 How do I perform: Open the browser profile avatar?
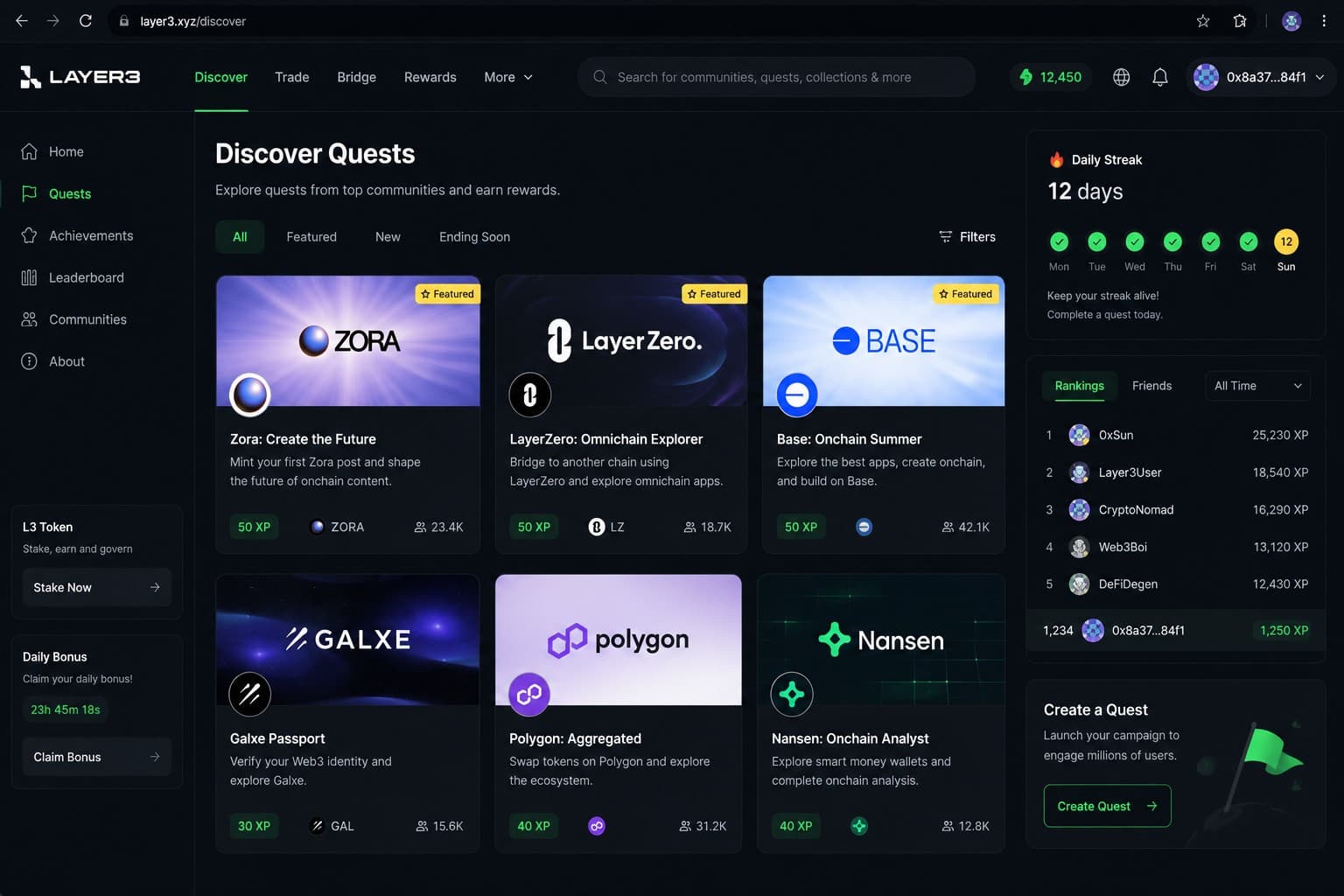(x=1291, y=21)
